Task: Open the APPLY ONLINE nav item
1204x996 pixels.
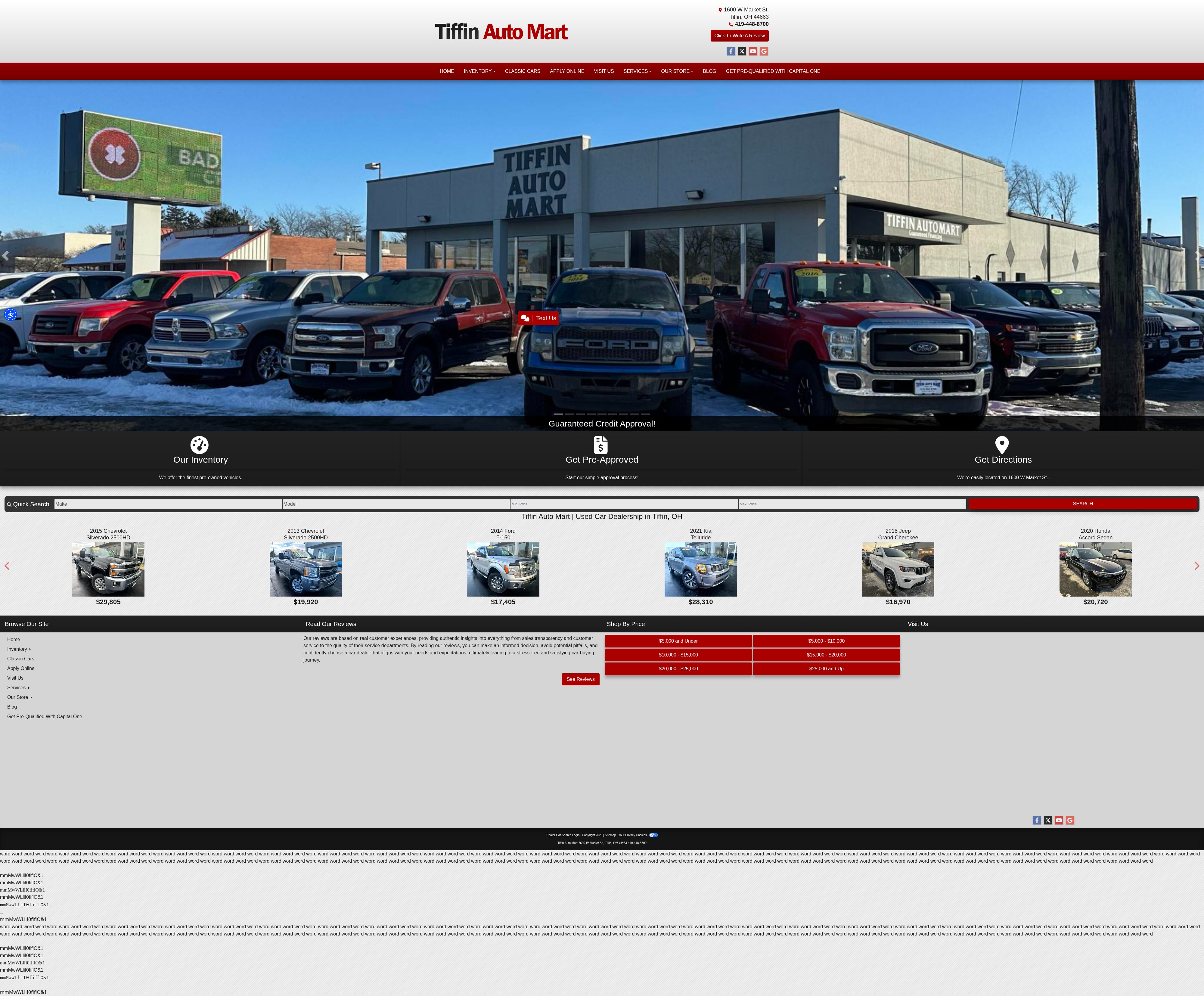Action: click(567, 71)
